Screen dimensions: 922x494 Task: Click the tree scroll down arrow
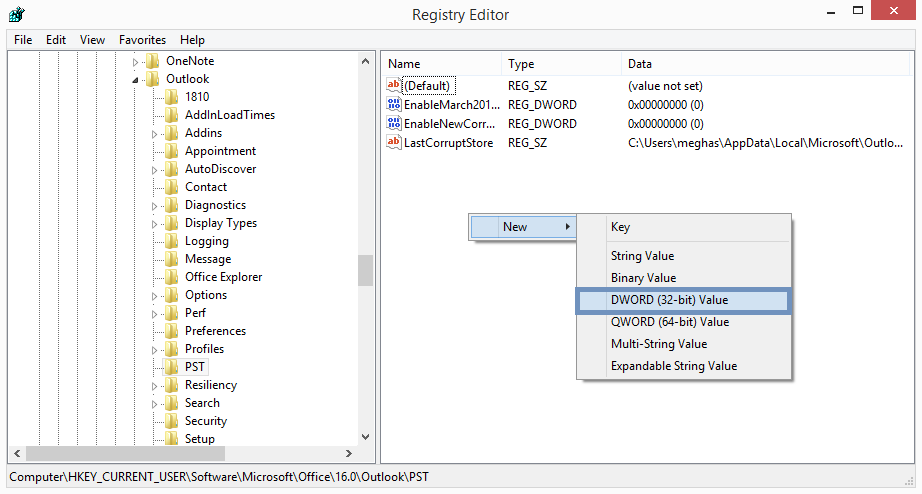tap(365, 437)
